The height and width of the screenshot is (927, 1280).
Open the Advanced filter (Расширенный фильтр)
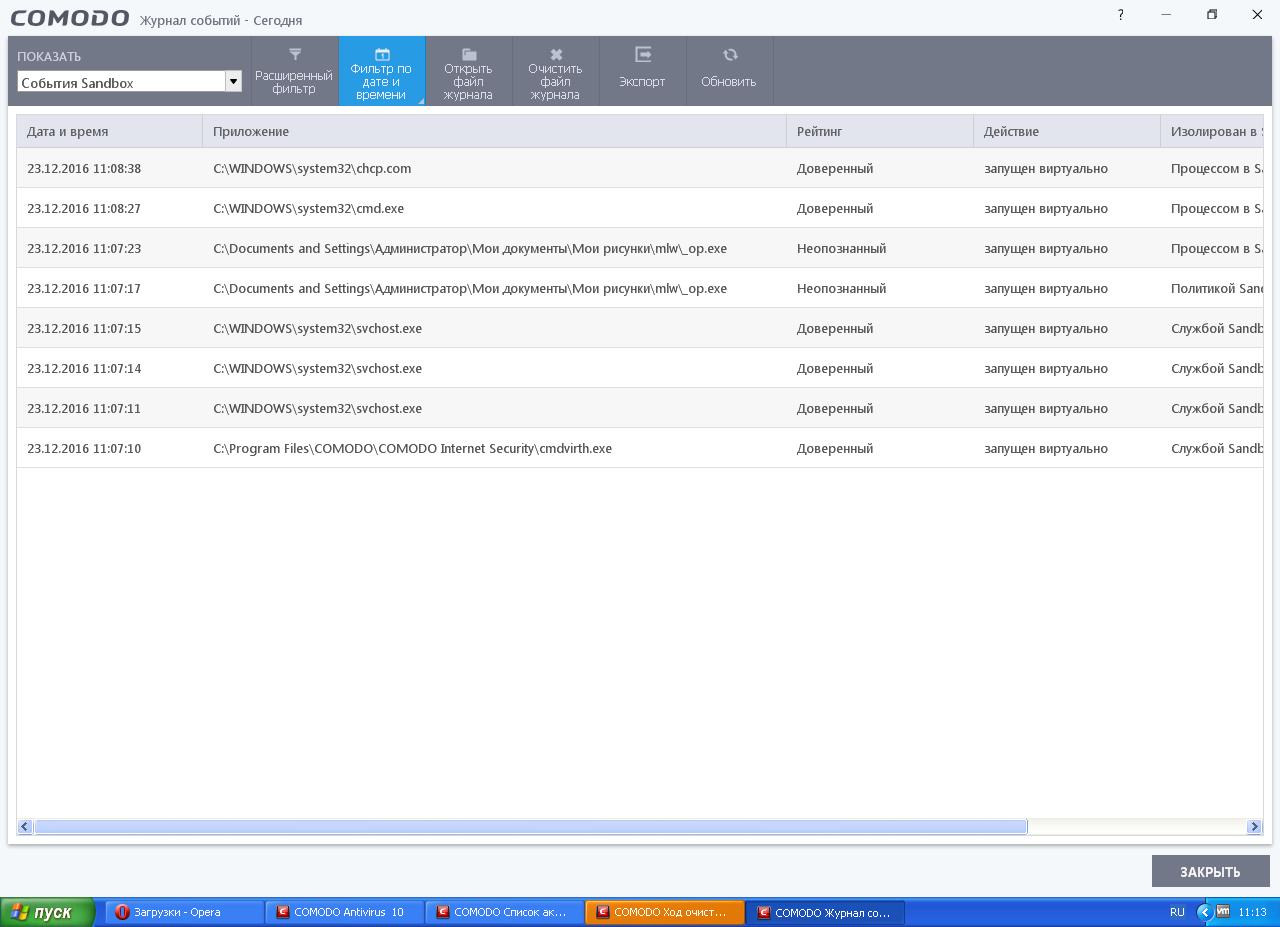[294, 71]
